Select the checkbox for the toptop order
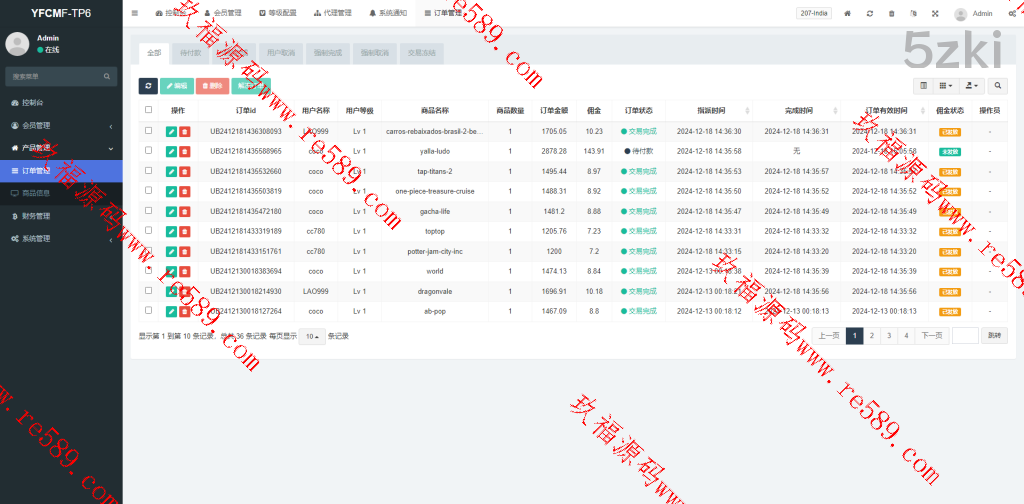 pos(149,231)
